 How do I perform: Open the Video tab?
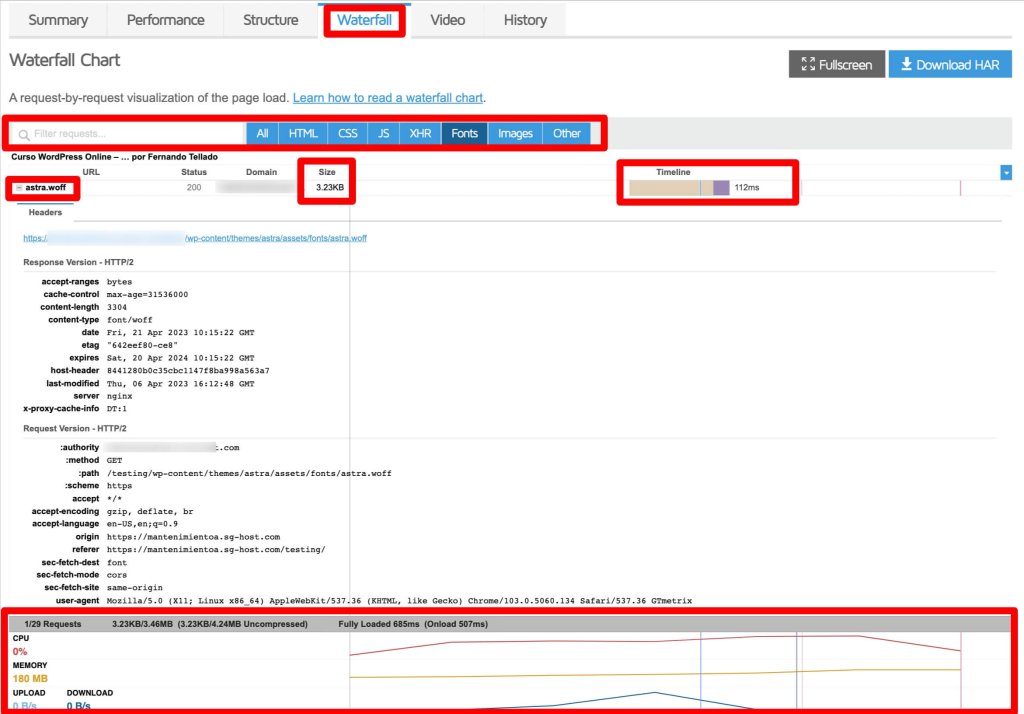(447, 20)
